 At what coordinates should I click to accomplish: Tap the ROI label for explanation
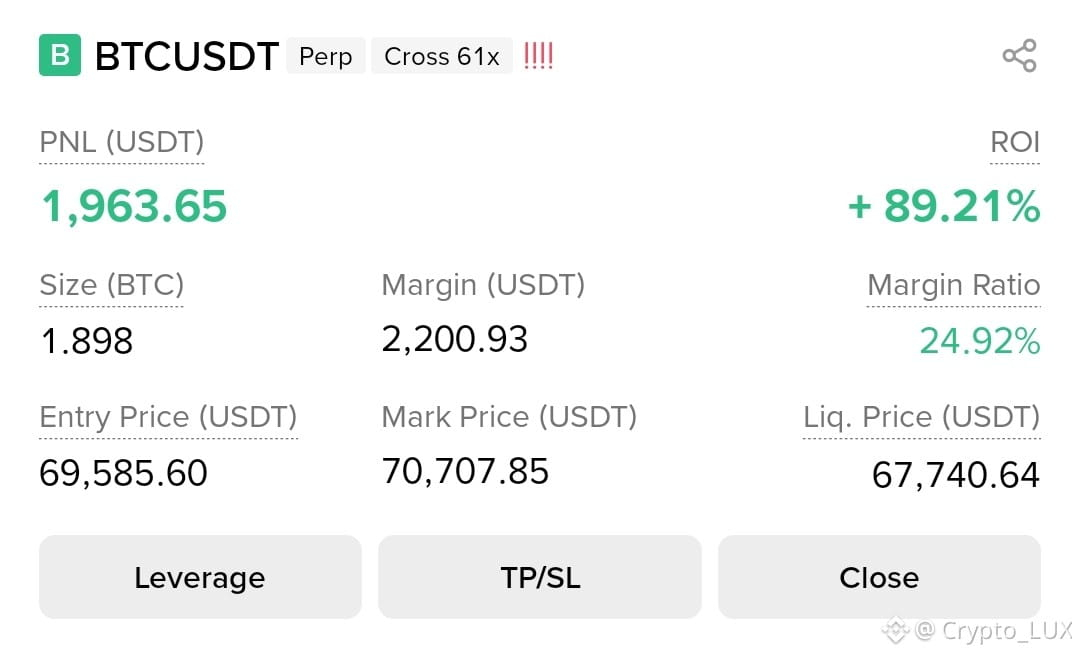tap(1015, 143)
